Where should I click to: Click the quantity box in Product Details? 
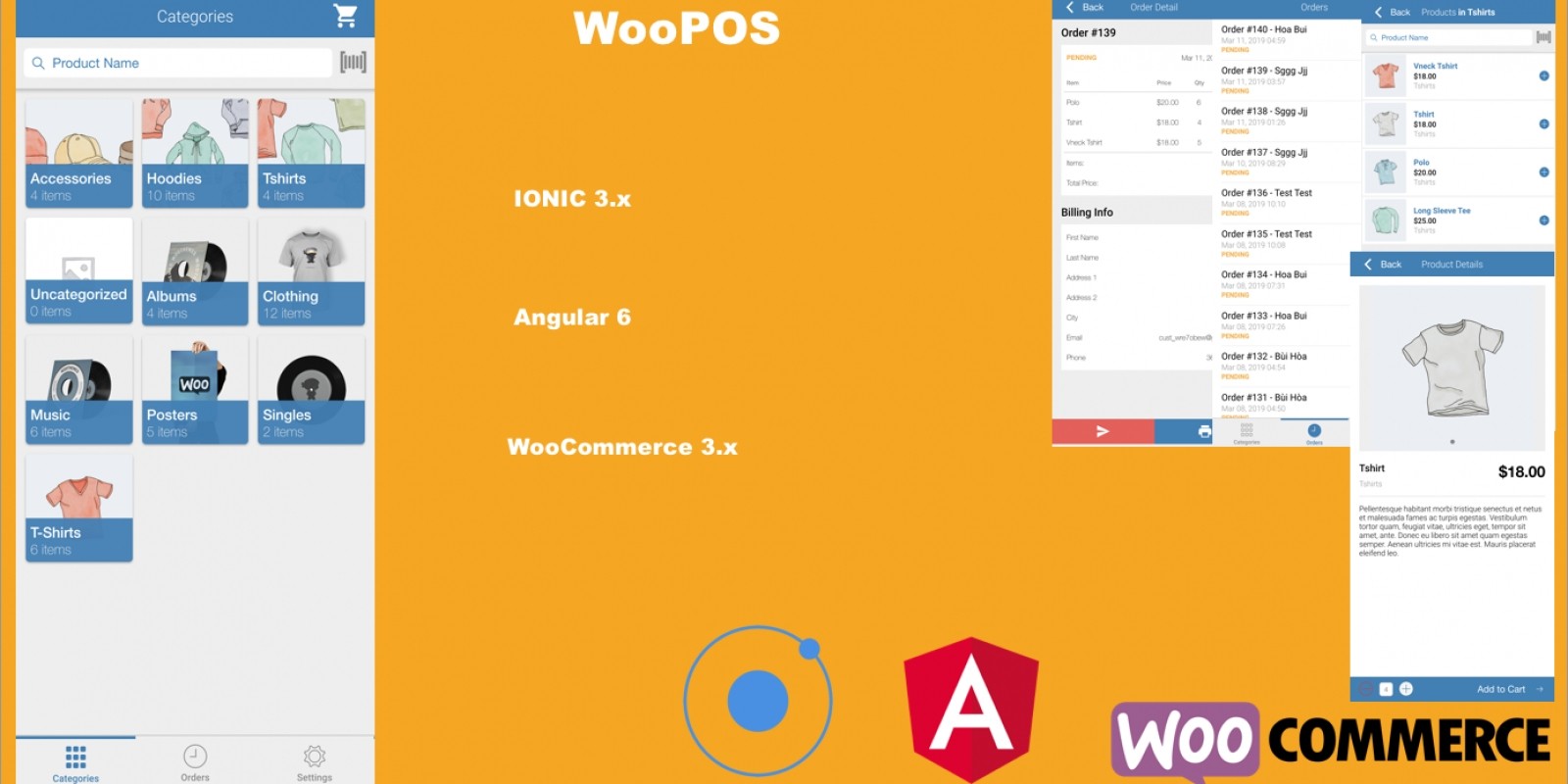1386,689
